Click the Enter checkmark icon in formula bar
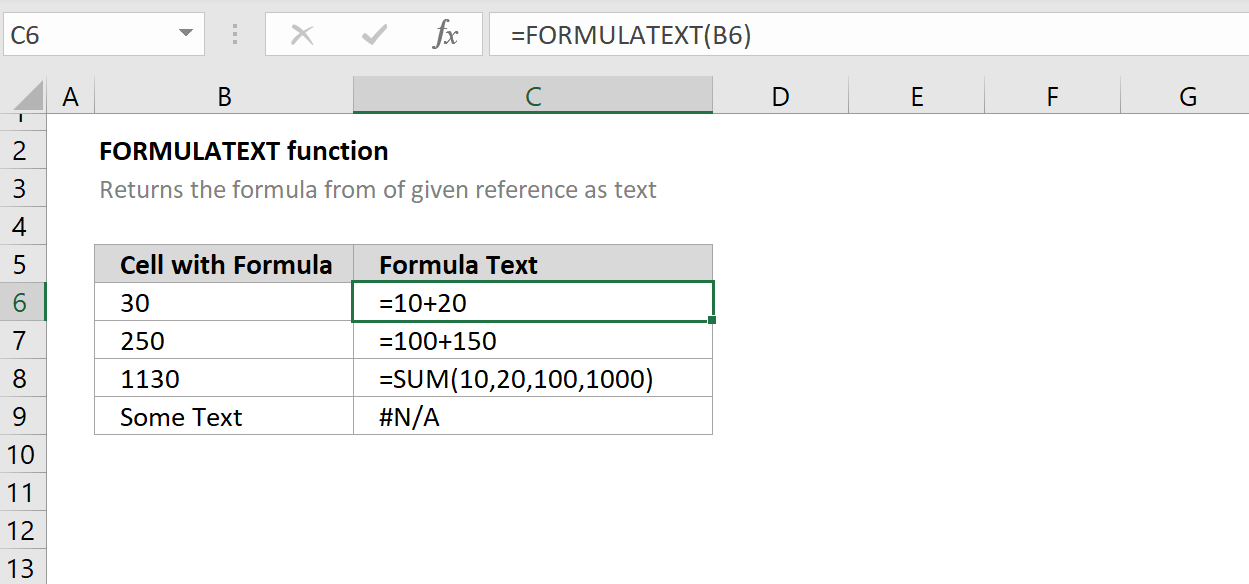1249x584 pixels. pos(372,33)
